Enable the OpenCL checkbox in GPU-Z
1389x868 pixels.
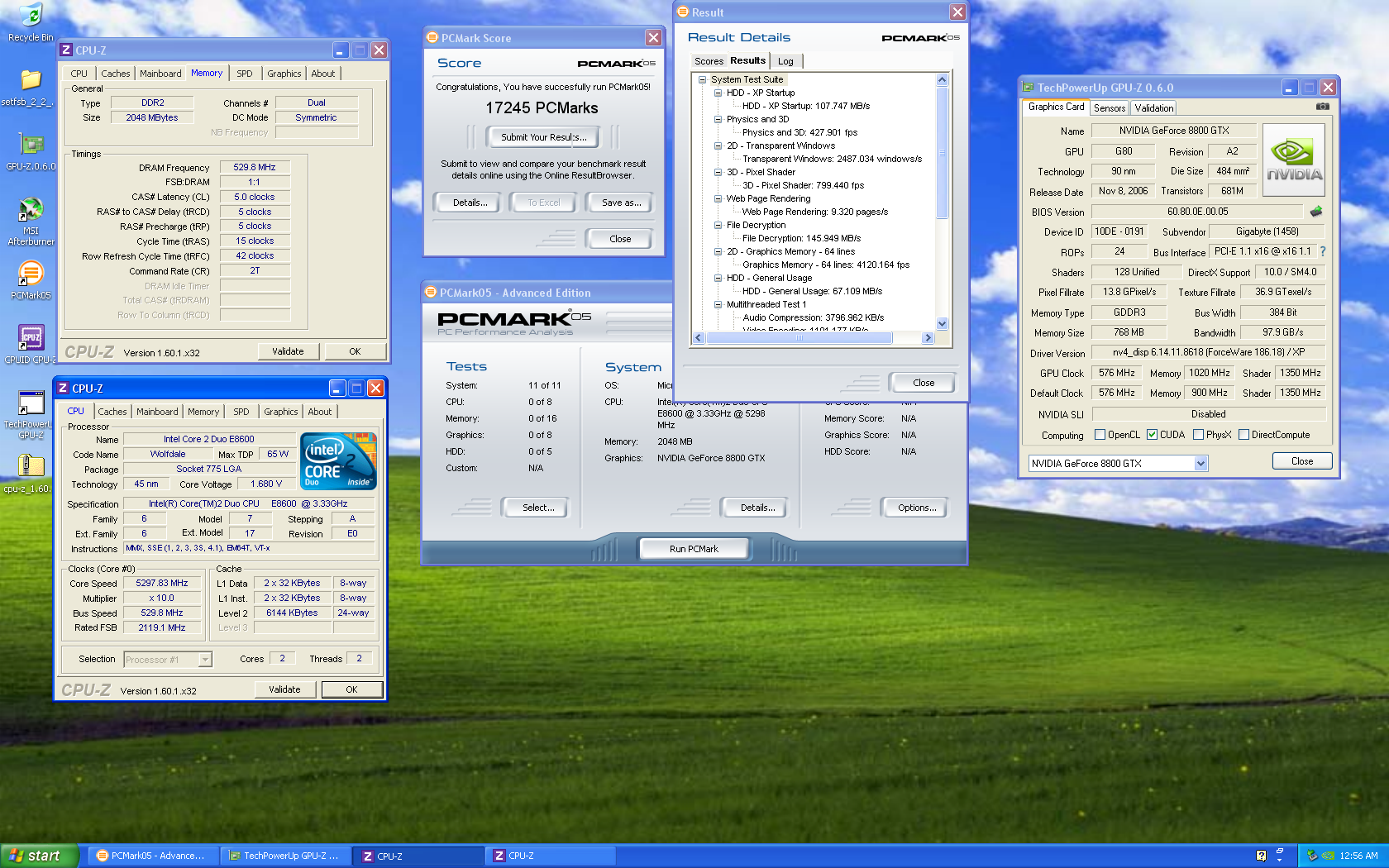click(x=1100, y=435)
